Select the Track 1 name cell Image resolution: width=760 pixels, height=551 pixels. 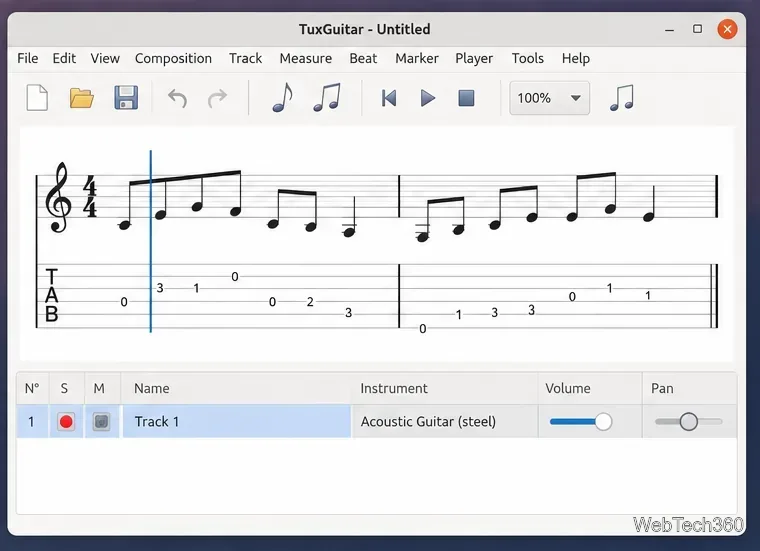[236, 422]
